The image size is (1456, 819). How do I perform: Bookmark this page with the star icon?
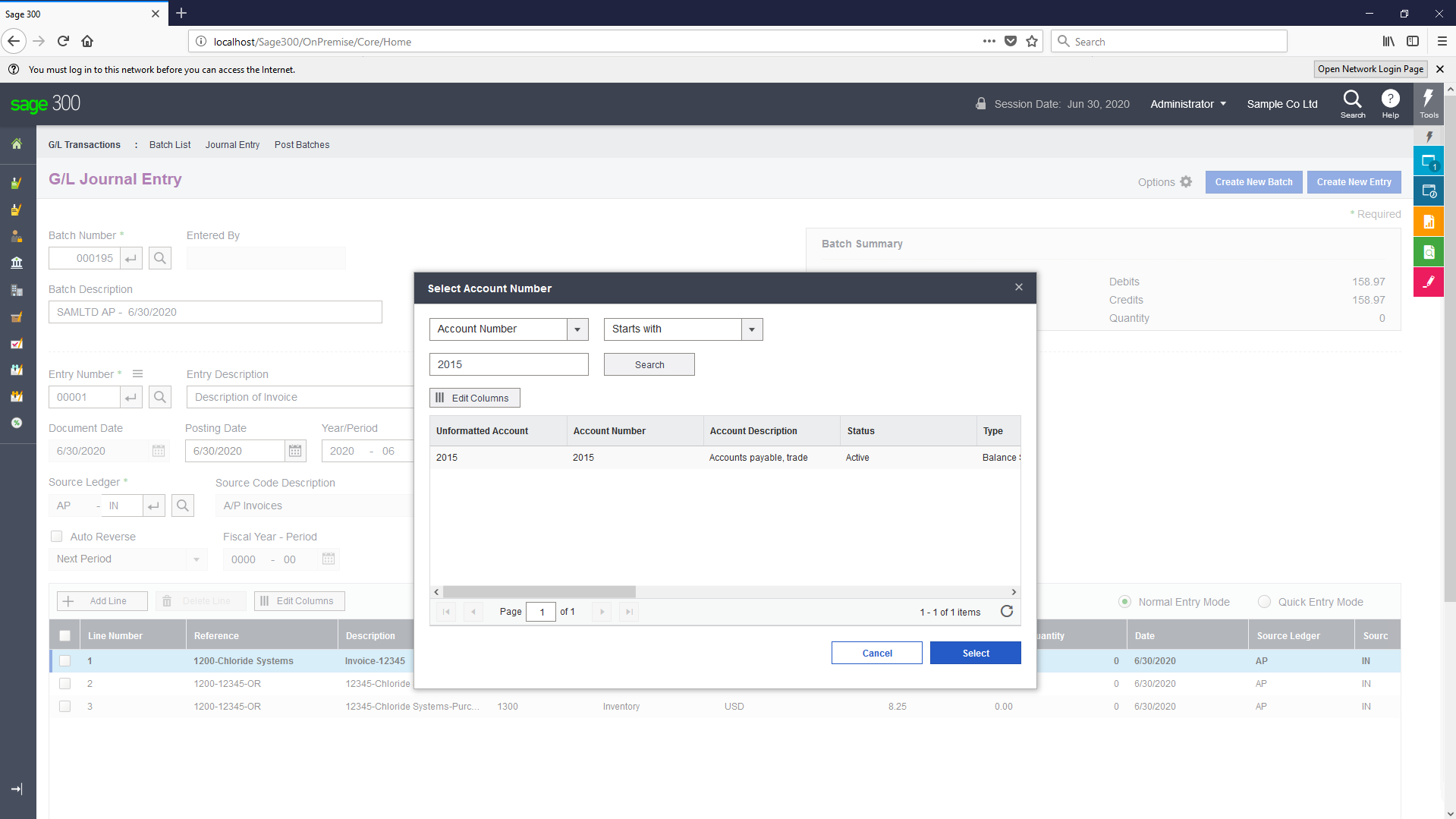(1032, 42)
